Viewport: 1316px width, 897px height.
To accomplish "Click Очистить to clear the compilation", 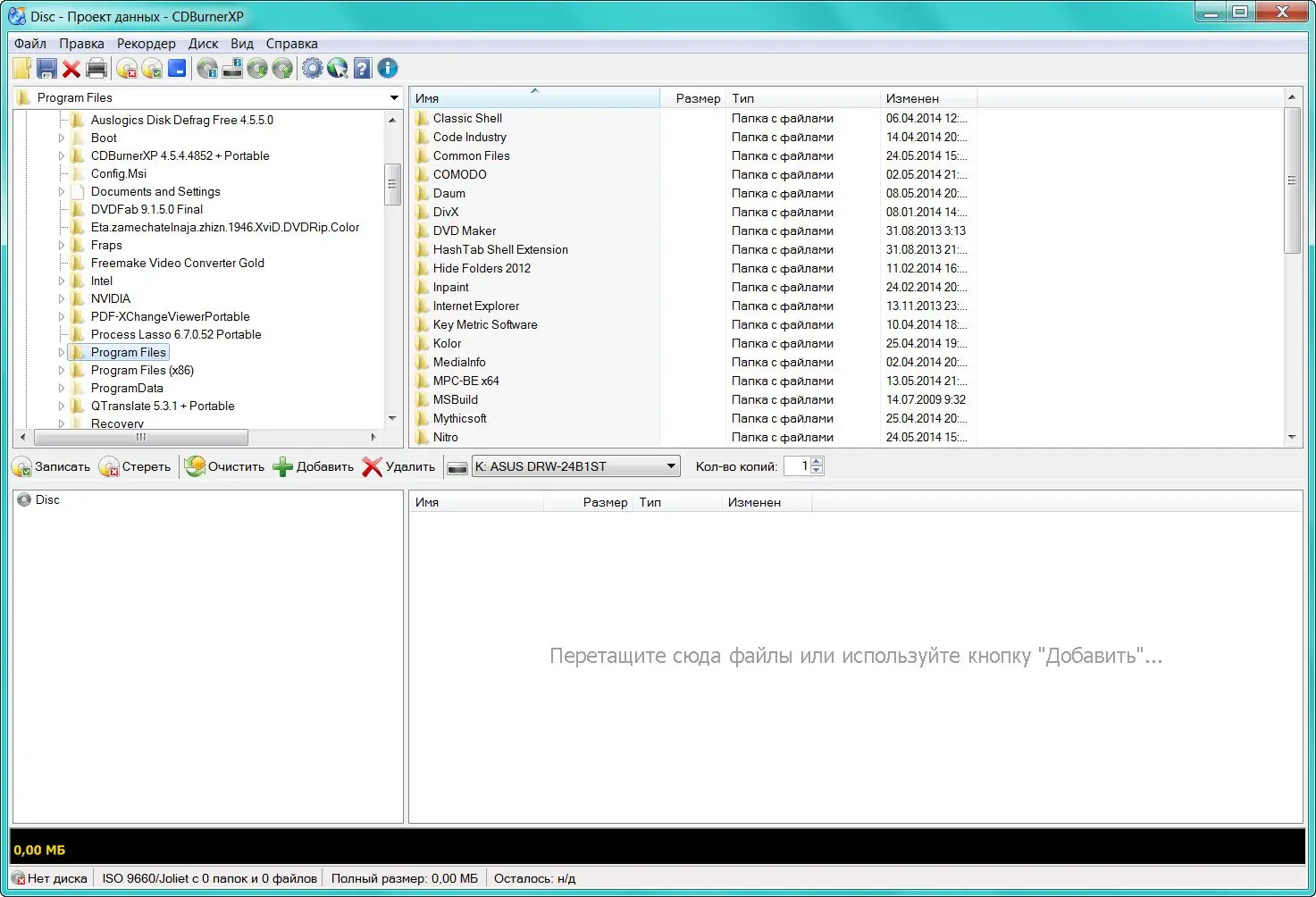I will (x=224, y=465).
